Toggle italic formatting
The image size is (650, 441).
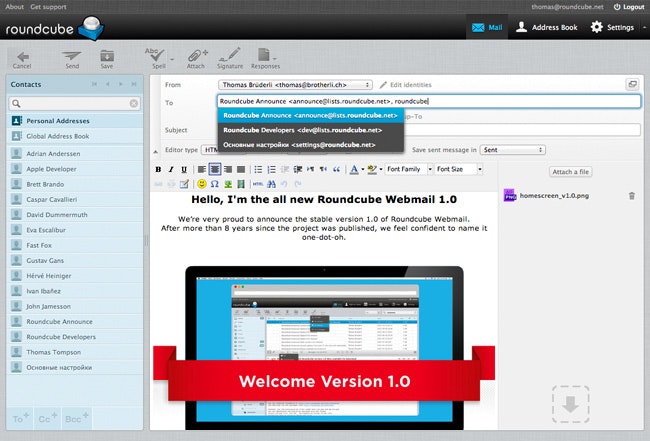pyautogui.click(x=171, y=169)
